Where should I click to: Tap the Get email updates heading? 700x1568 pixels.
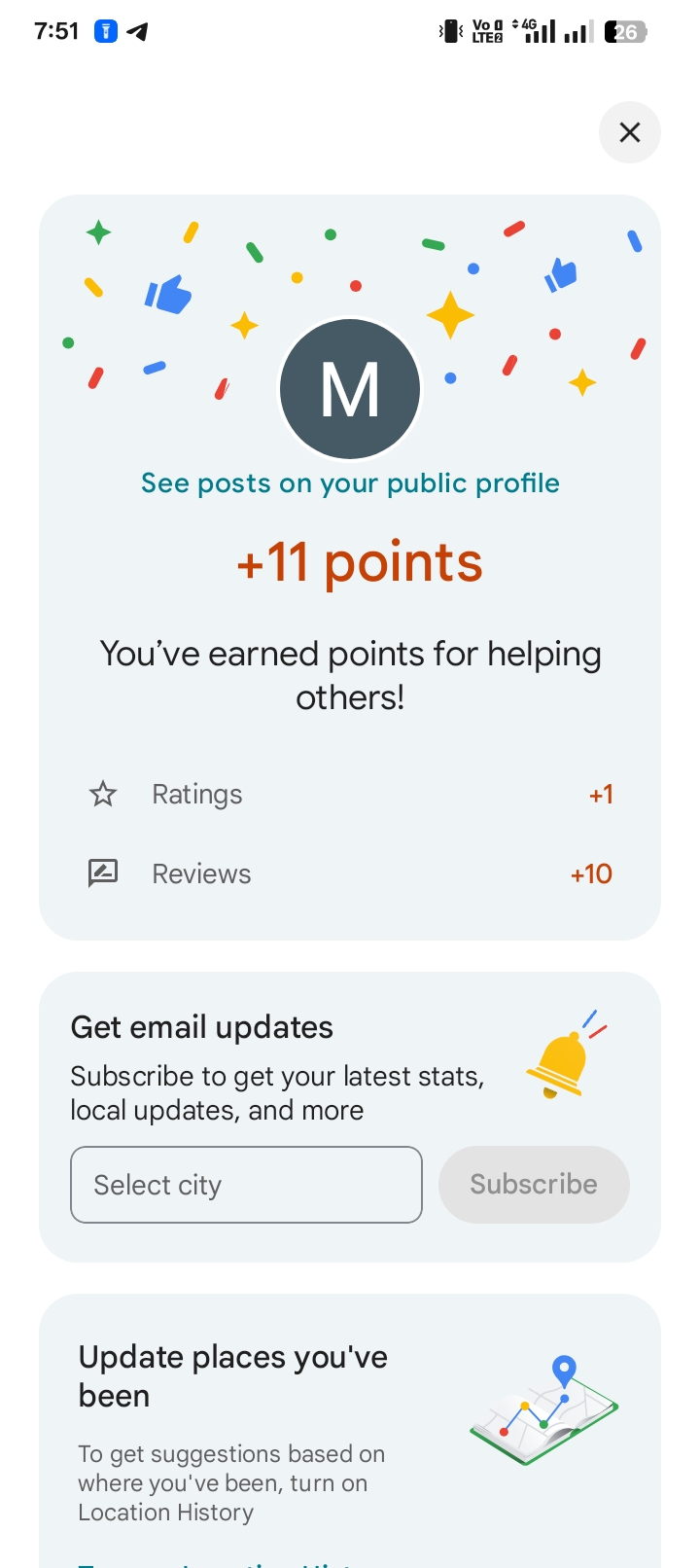(x=202, y=1027)
